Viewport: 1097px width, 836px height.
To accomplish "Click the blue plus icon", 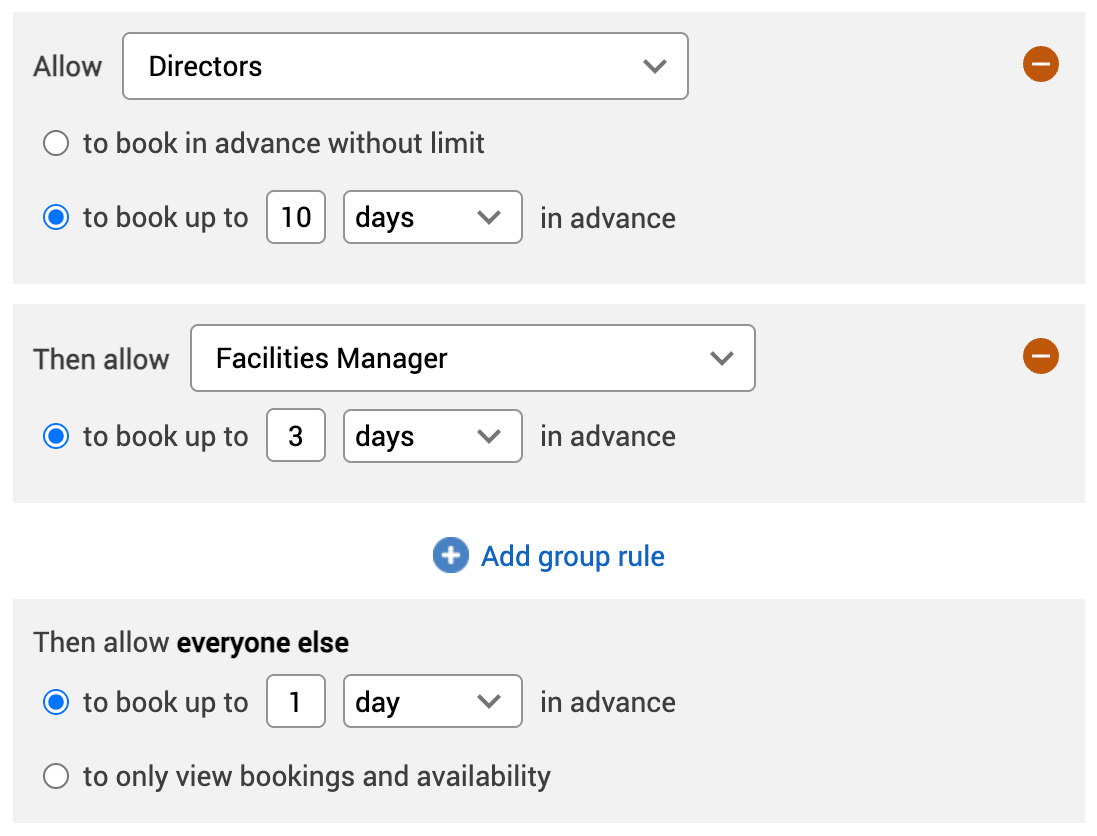I will point(450,555).
